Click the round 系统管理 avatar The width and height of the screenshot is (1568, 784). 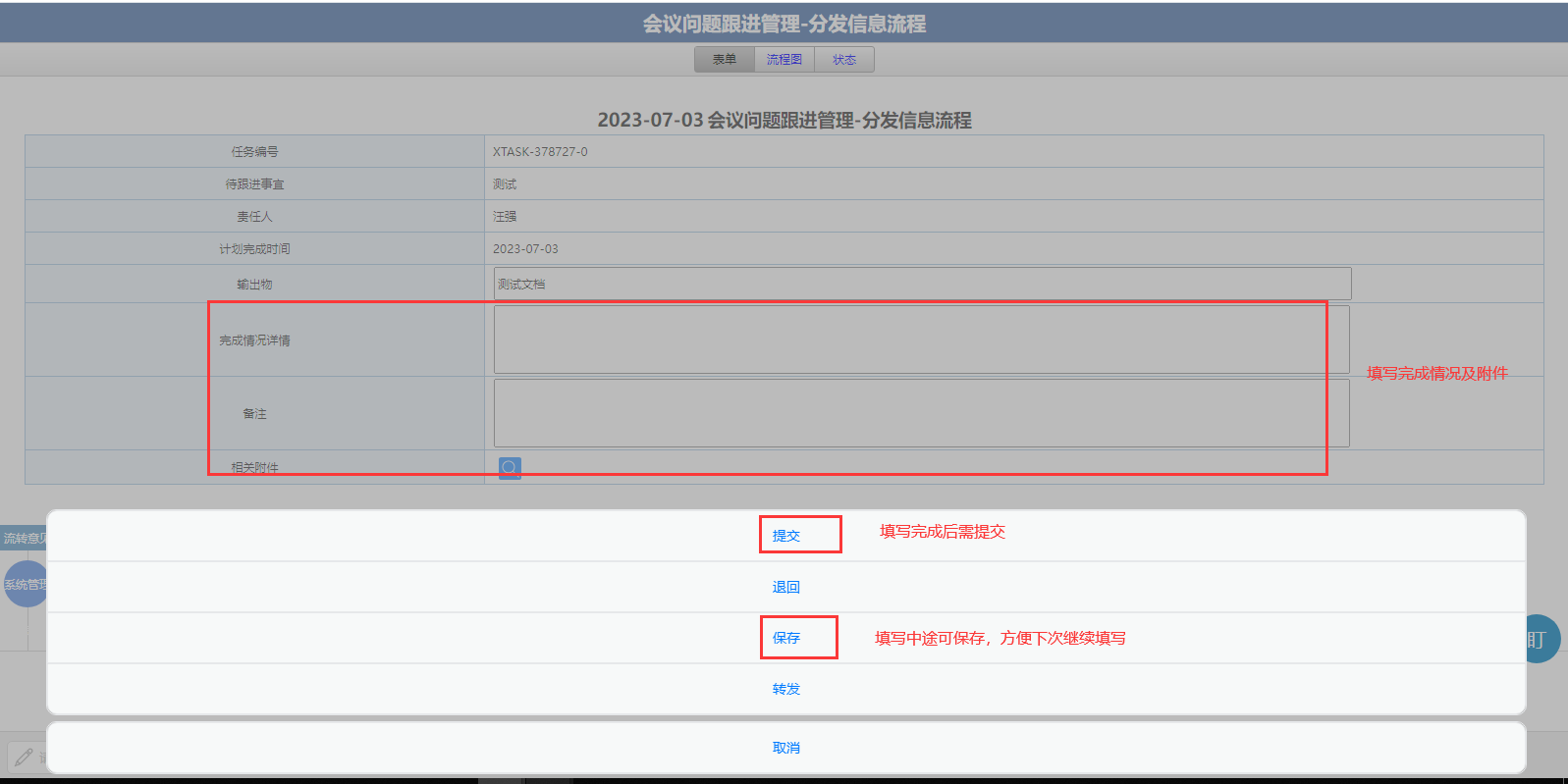tap(25, 584)
